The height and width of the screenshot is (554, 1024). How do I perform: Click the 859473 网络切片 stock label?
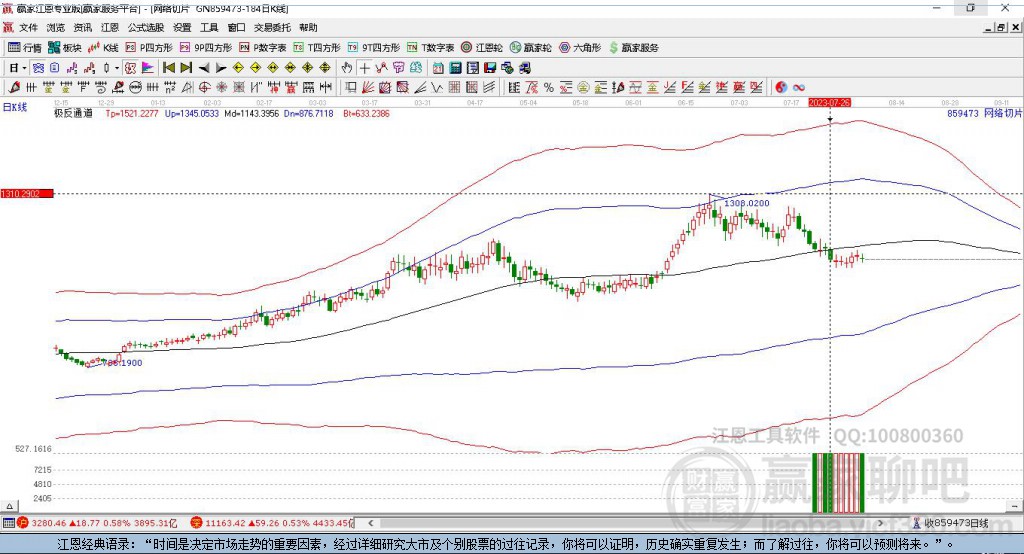tap(984, 113)
